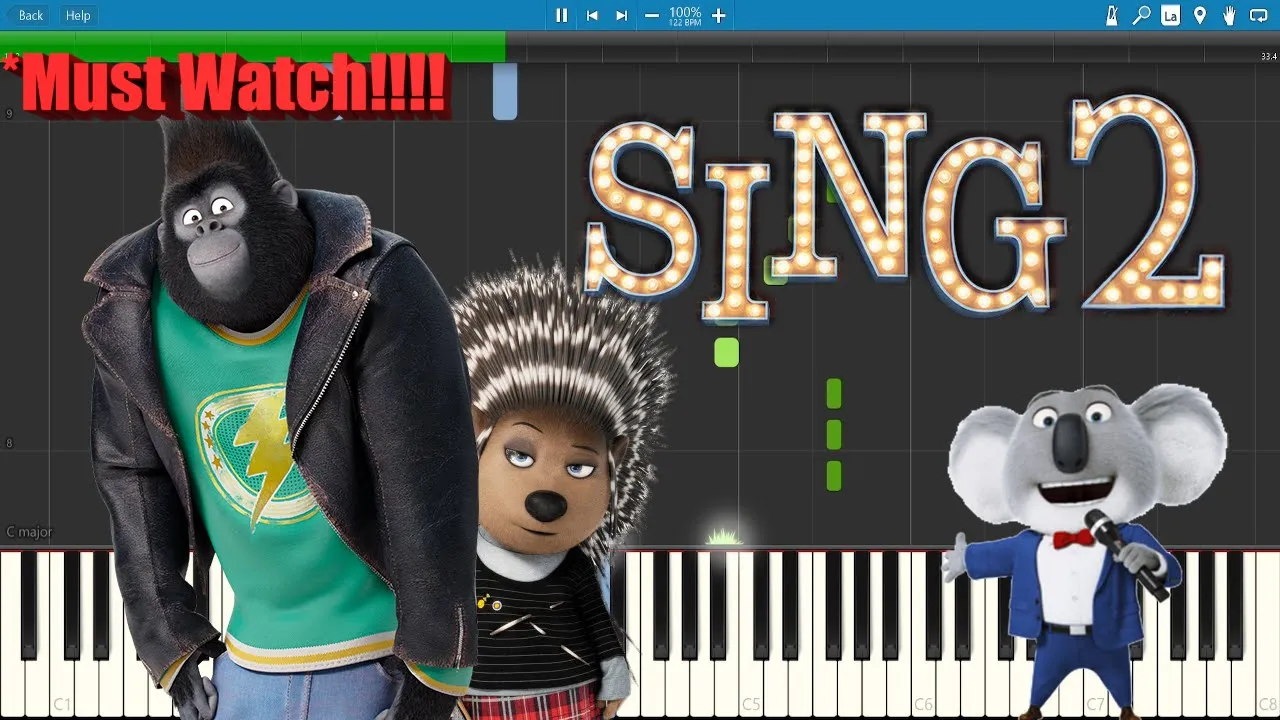Open the bookmark marker pin icon
1280x720 pixels.
click(1200, 15)
